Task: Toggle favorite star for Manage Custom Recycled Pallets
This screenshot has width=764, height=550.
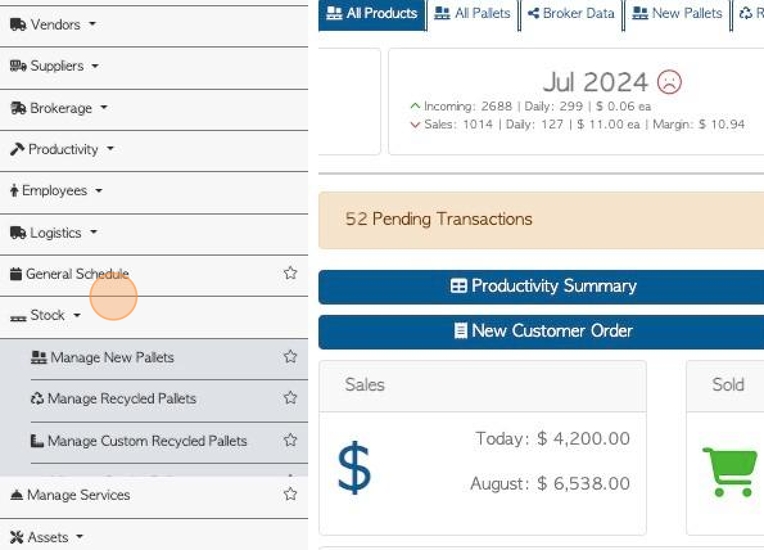Action: click(x=290, y=440)
